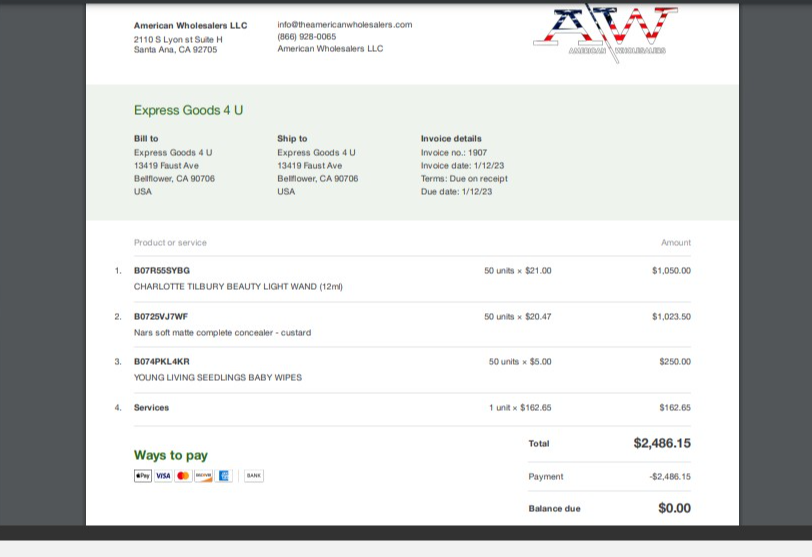Select product code B07R55SYBG
Image resolution: width=812 pixels, height=557 pixels.
tap(162, 271)
